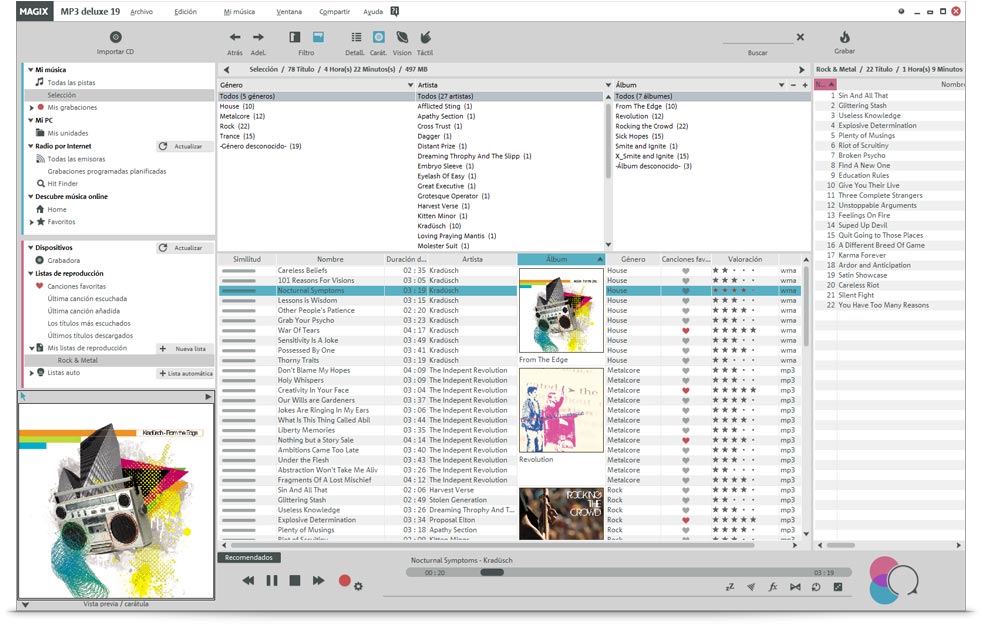Expand the Favoritos node
This screenshot has width=982, height=630.
(x=31, y=222)
